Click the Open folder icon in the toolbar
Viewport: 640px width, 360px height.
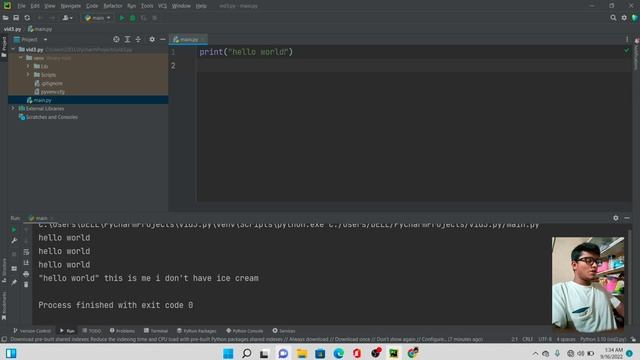coord(5,18)
